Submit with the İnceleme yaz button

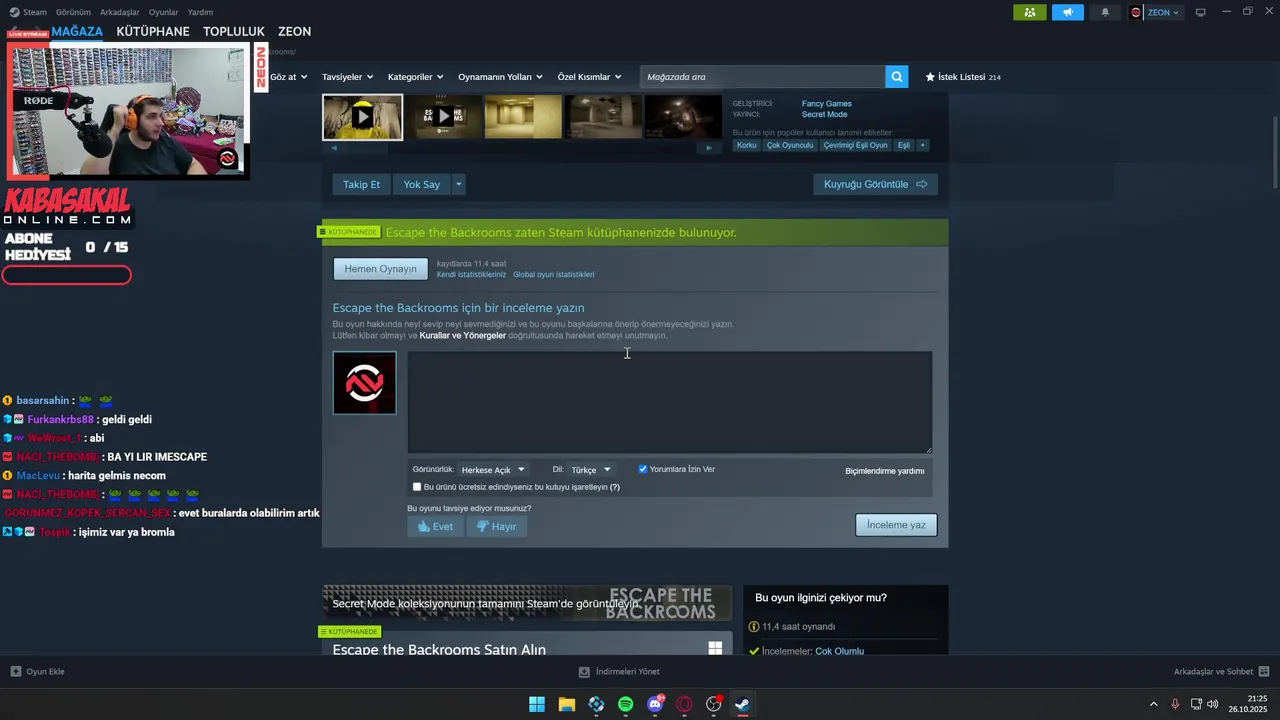click(x=896, y=525)
